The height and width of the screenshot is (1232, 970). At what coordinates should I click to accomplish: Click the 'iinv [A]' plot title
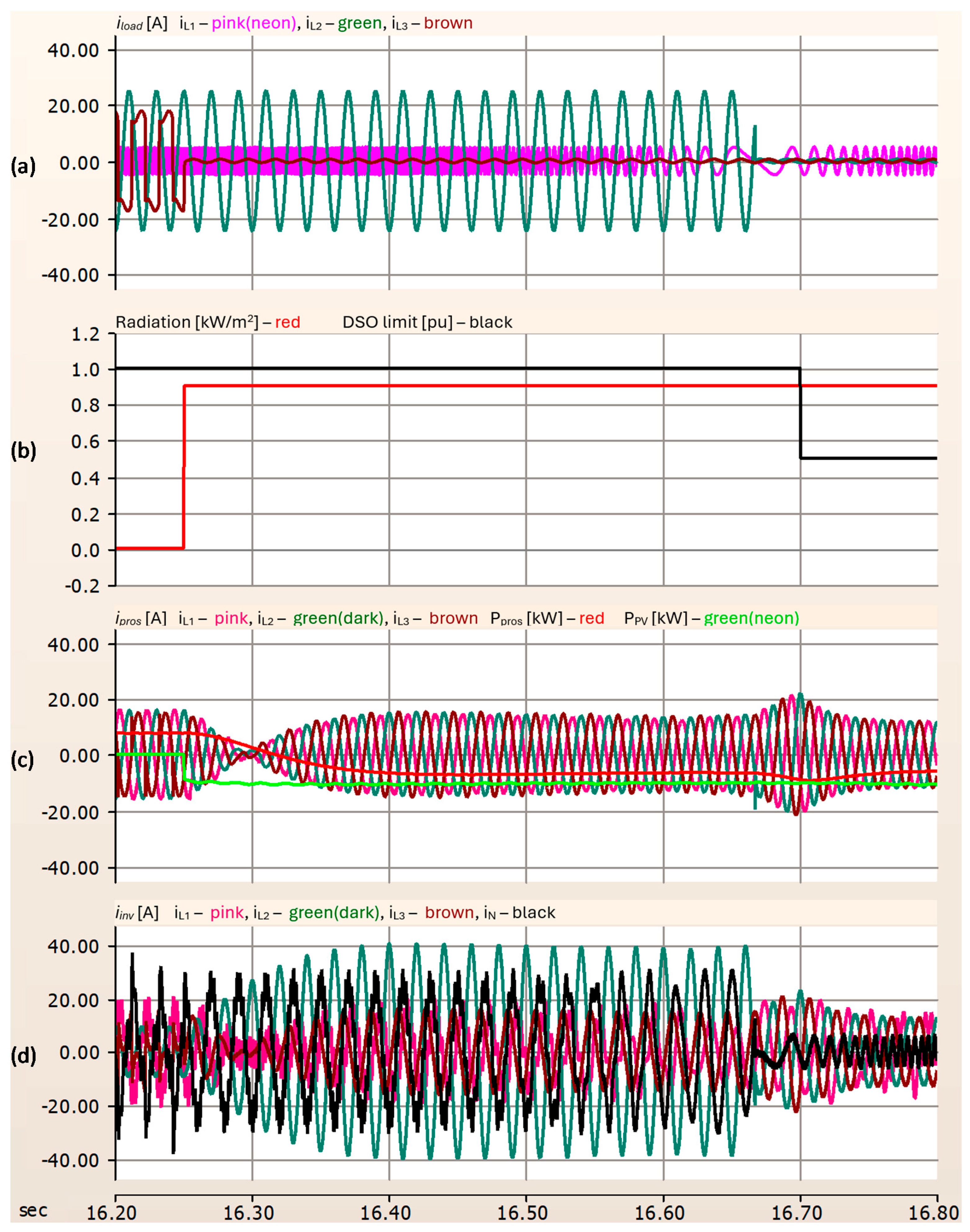[137, 912]
